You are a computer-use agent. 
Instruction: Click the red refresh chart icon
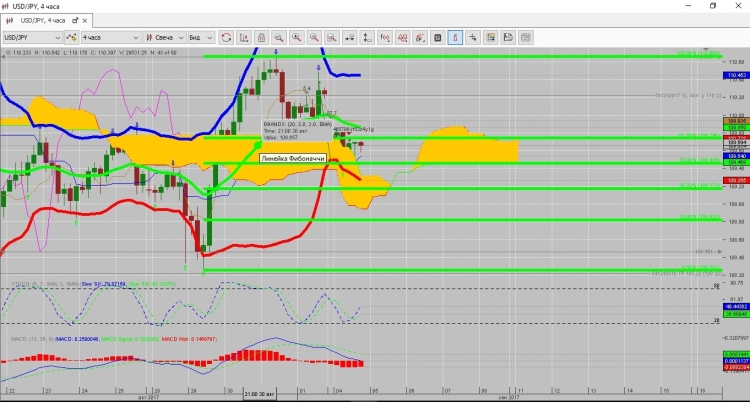(226, 37)
